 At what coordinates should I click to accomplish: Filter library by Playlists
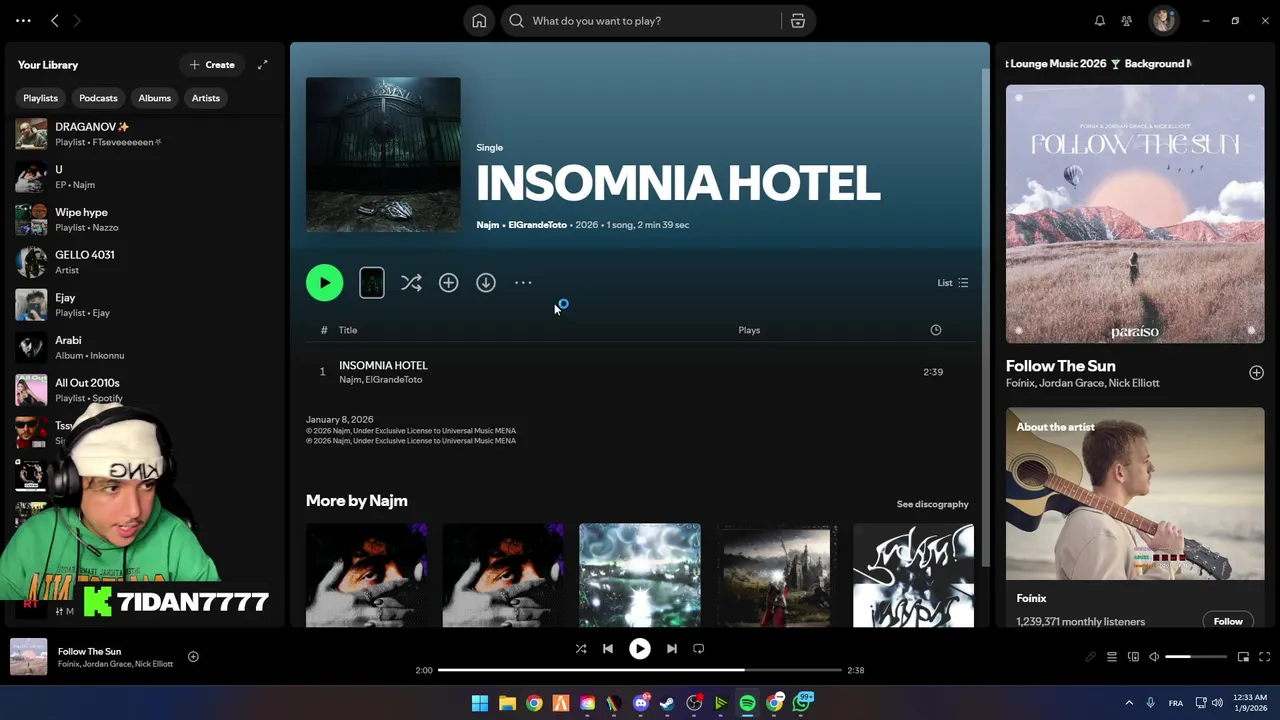click(x=40, y=98)
